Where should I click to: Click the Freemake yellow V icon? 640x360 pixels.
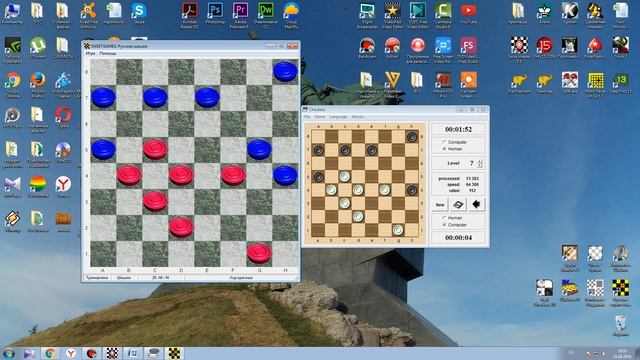pyautogui.click(x=392, y=84)
